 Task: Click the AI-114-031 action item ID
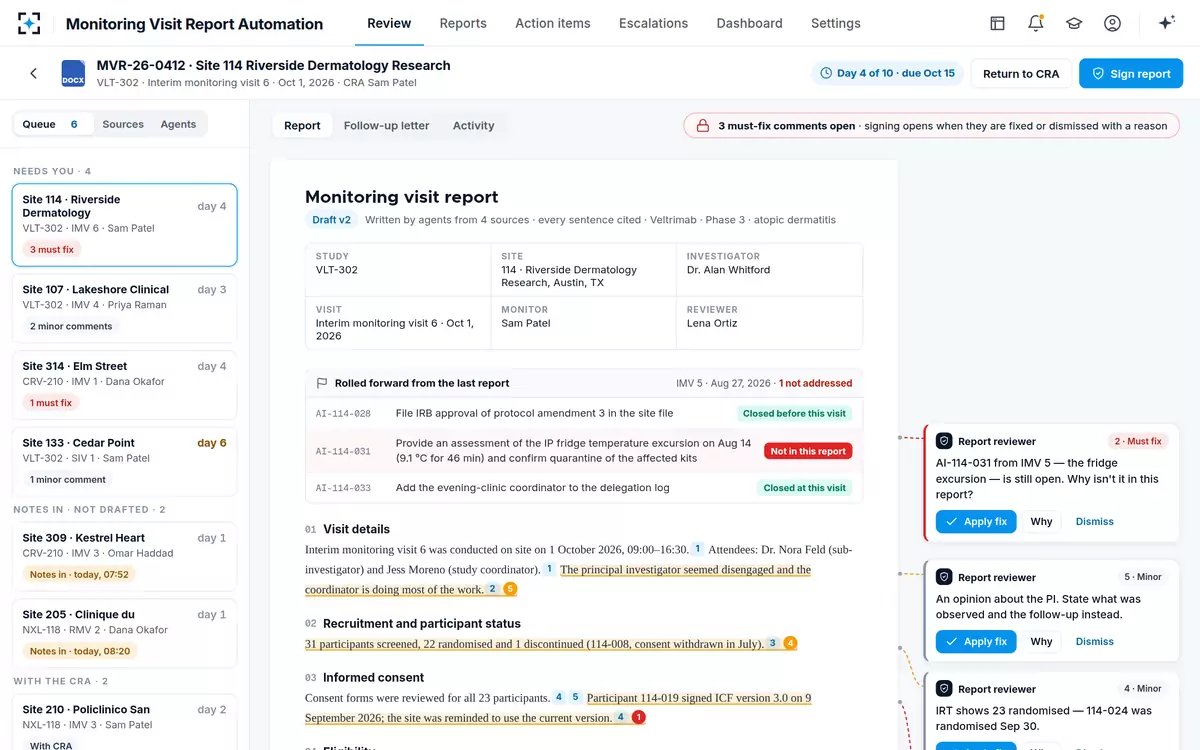[343, 451]
